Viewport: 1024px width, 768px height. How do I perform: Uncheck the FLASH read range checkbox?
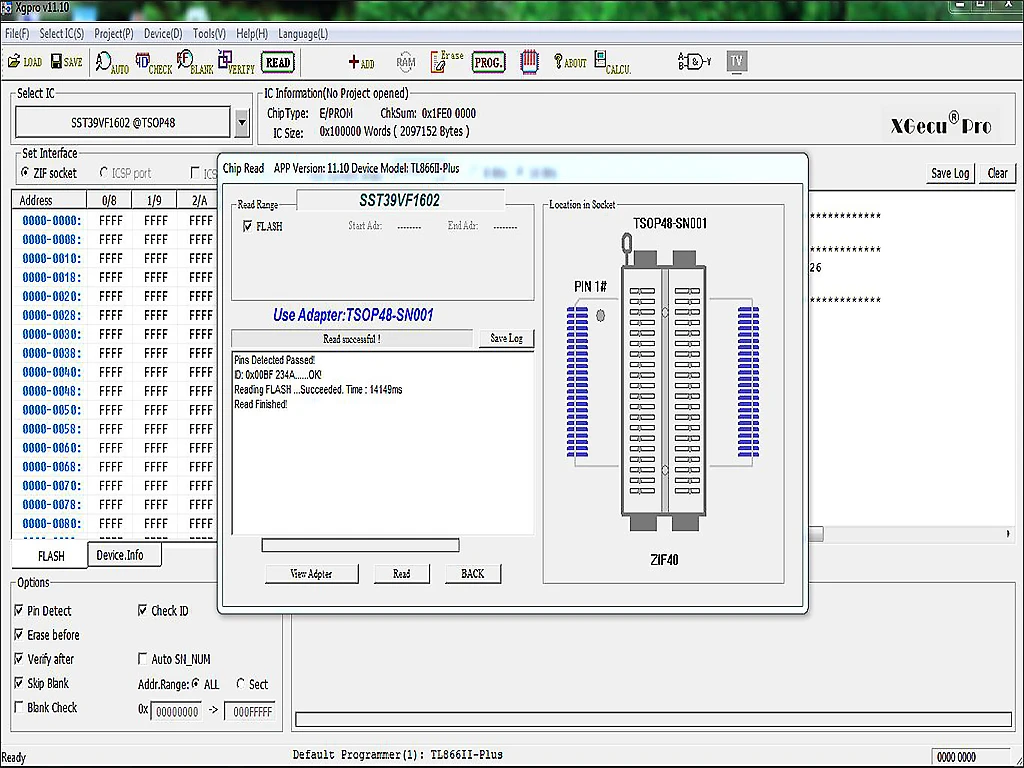click(x=247, y=227)
